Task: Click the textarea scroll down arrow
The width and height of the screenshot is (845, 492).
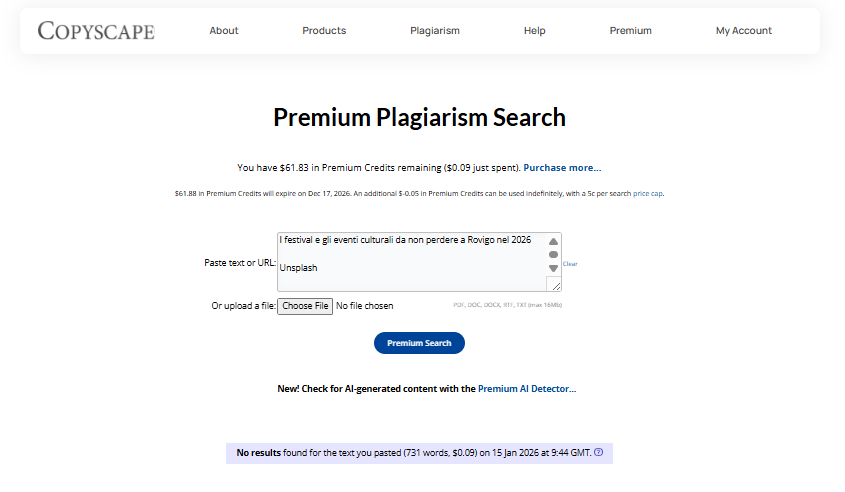Action: click(x=553, y=268)
